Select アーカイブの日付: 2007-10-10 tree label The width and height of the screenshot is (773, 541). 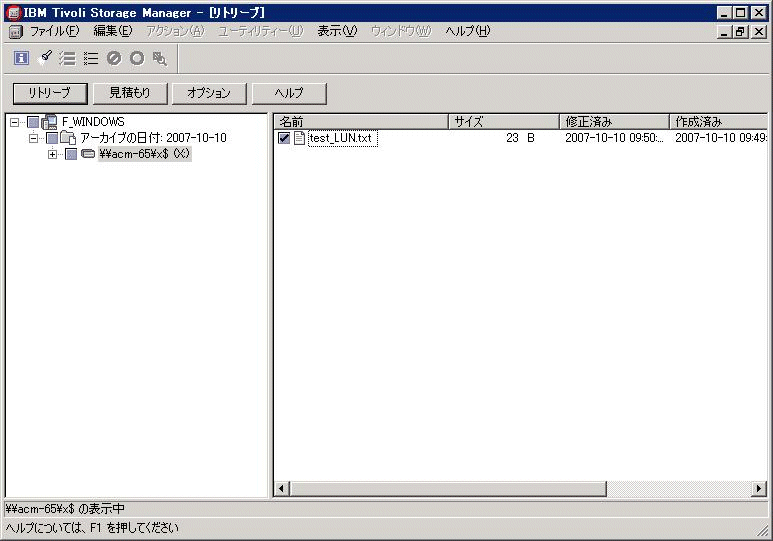(153, 138)
